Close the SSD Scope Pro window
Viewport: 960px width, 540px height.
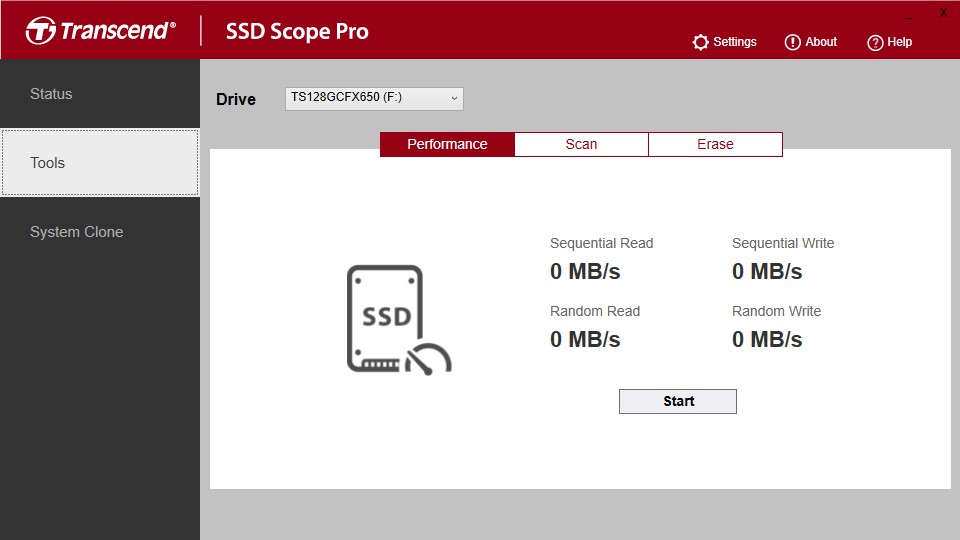coord(943,13)
